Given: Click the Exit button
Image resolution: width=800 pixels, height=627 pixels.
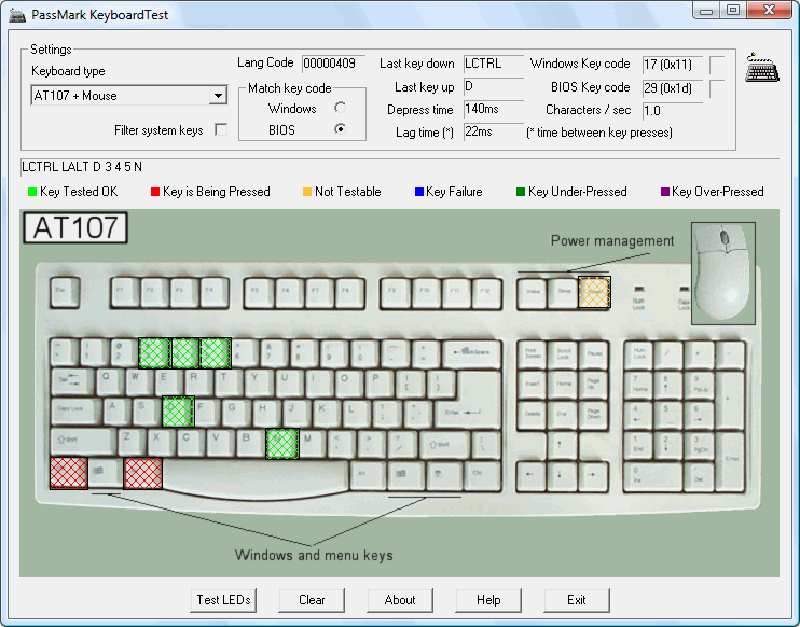Looking at the screenshot, I should [x=577, y=600].
